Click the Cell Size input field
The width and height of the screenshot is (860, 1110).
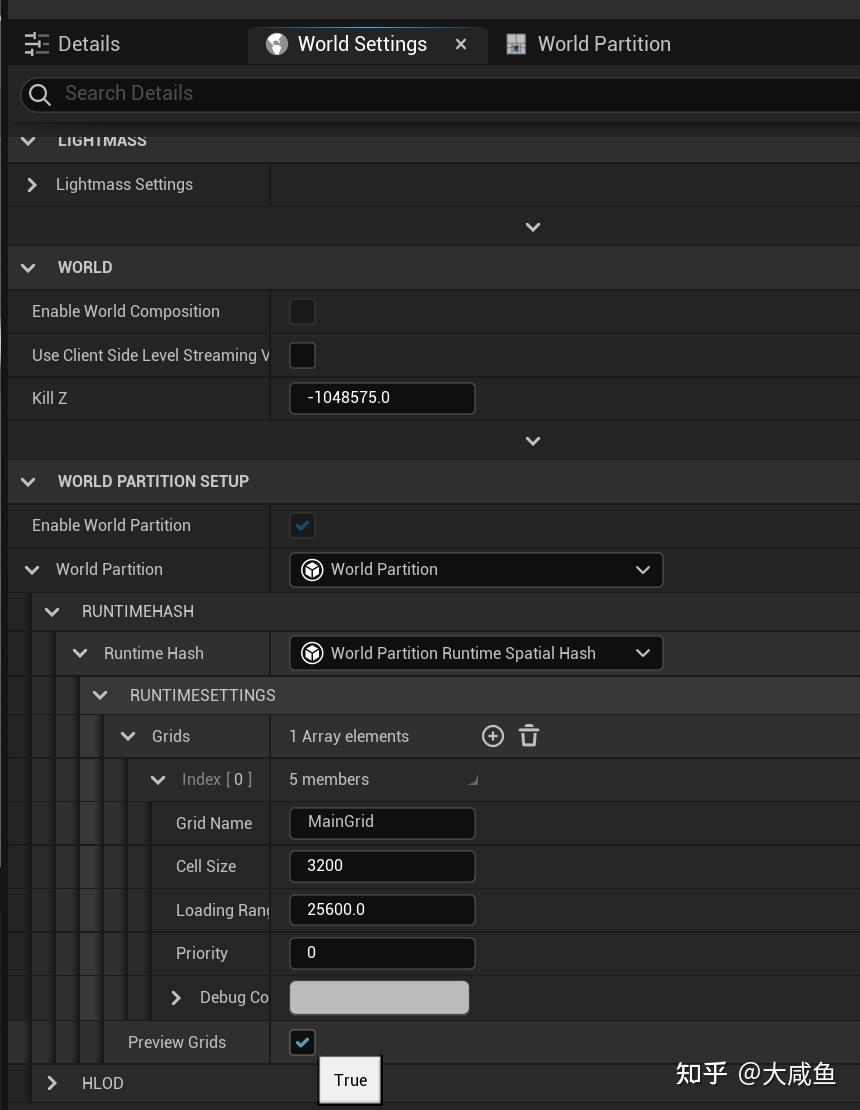pos(382,866)
